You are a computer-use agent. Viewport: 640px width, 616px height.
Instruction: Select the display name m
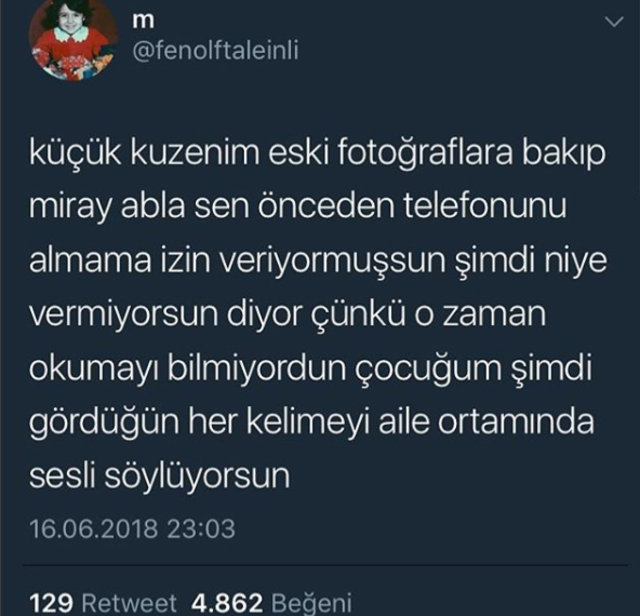pyautogui.click(x=143, y=22)
